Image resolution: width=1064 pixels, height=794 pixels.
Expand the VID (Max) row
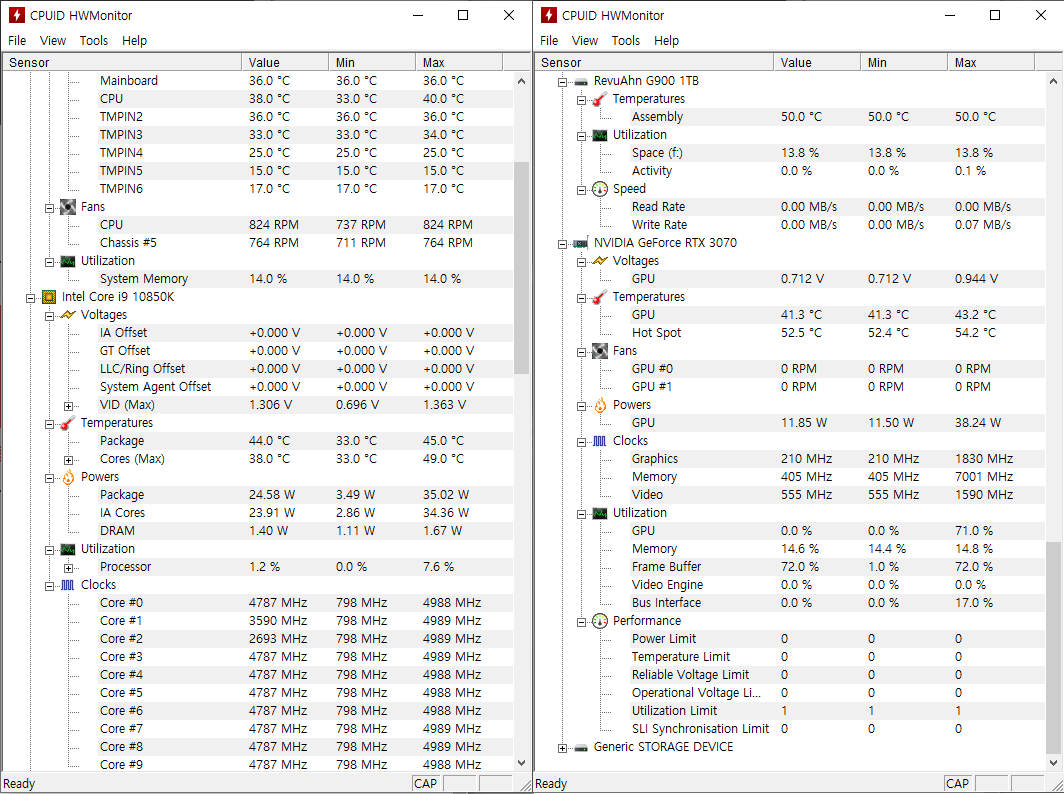click(69, 406)
